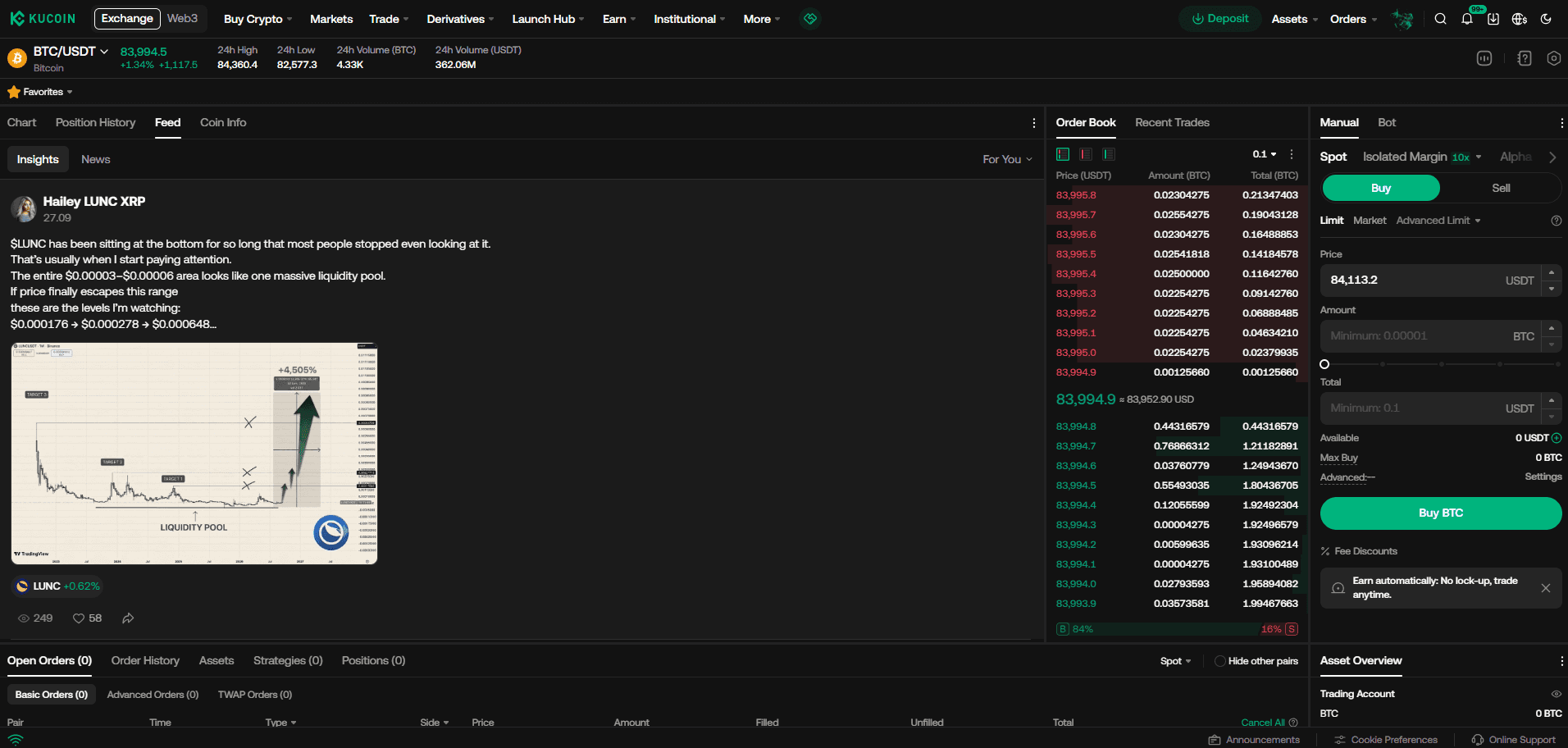
Task: Open Online Support link
Action: coord(1514,740)
